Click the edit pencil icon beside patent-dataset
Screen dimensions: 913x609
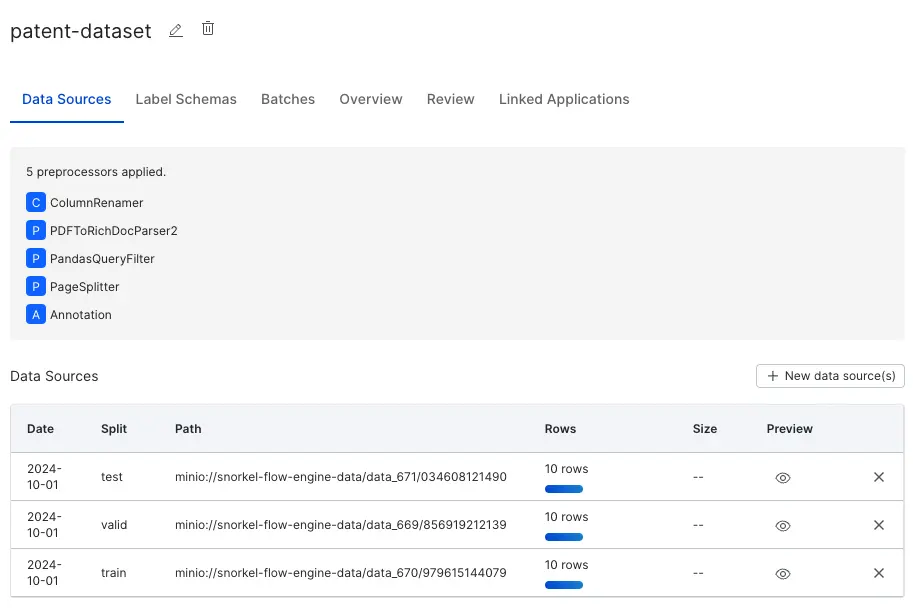(175, 30)
